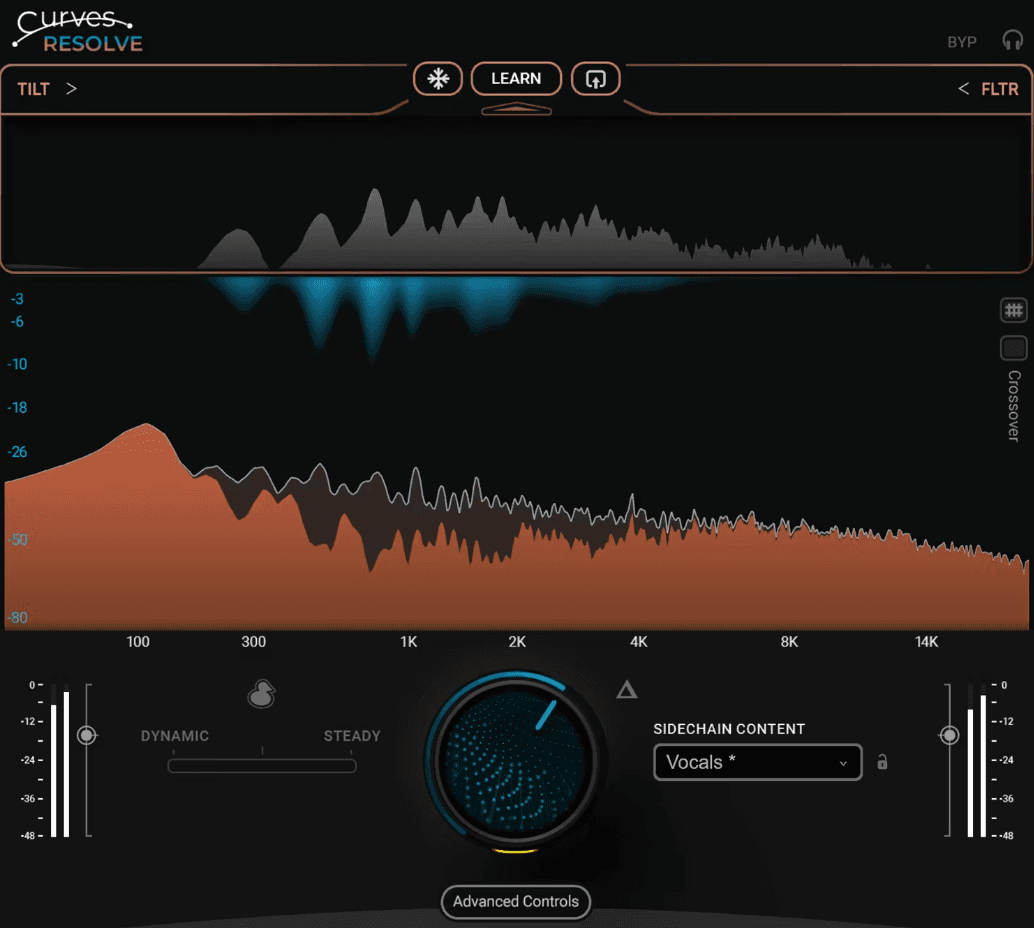Image resolution: width=1034 pixels, height=928 pixels.
Task: Click the Curves Resolve logo
Action: [77, 31]
